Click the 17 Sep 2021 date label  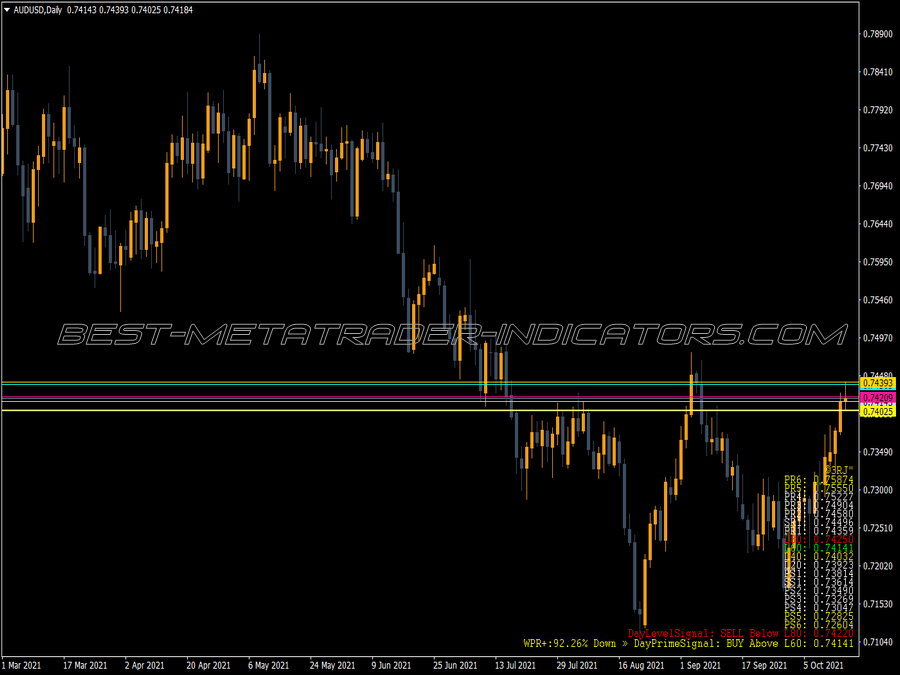[x=764, y=665]
